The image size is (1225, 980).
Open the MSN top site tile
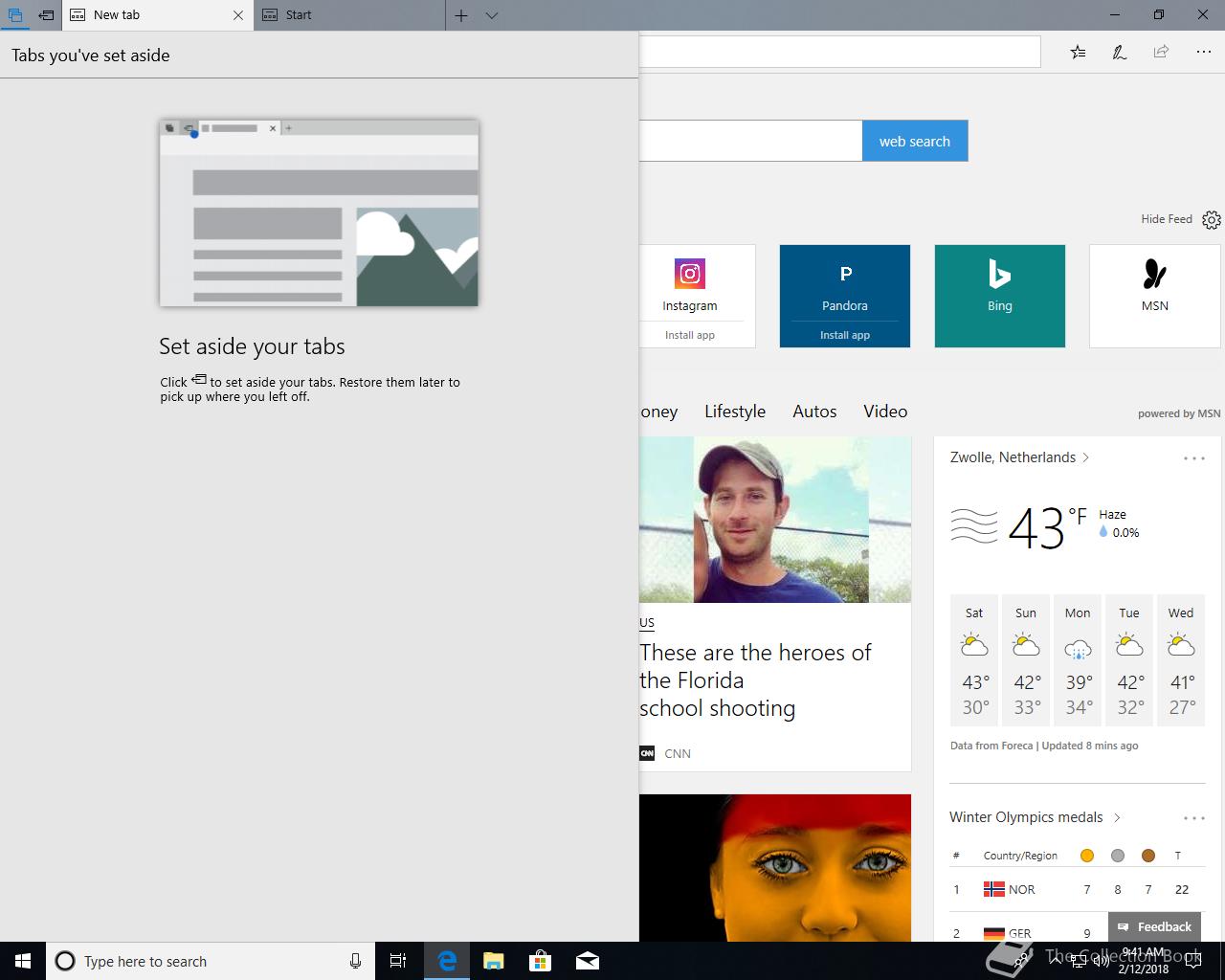coord(1155,296)
